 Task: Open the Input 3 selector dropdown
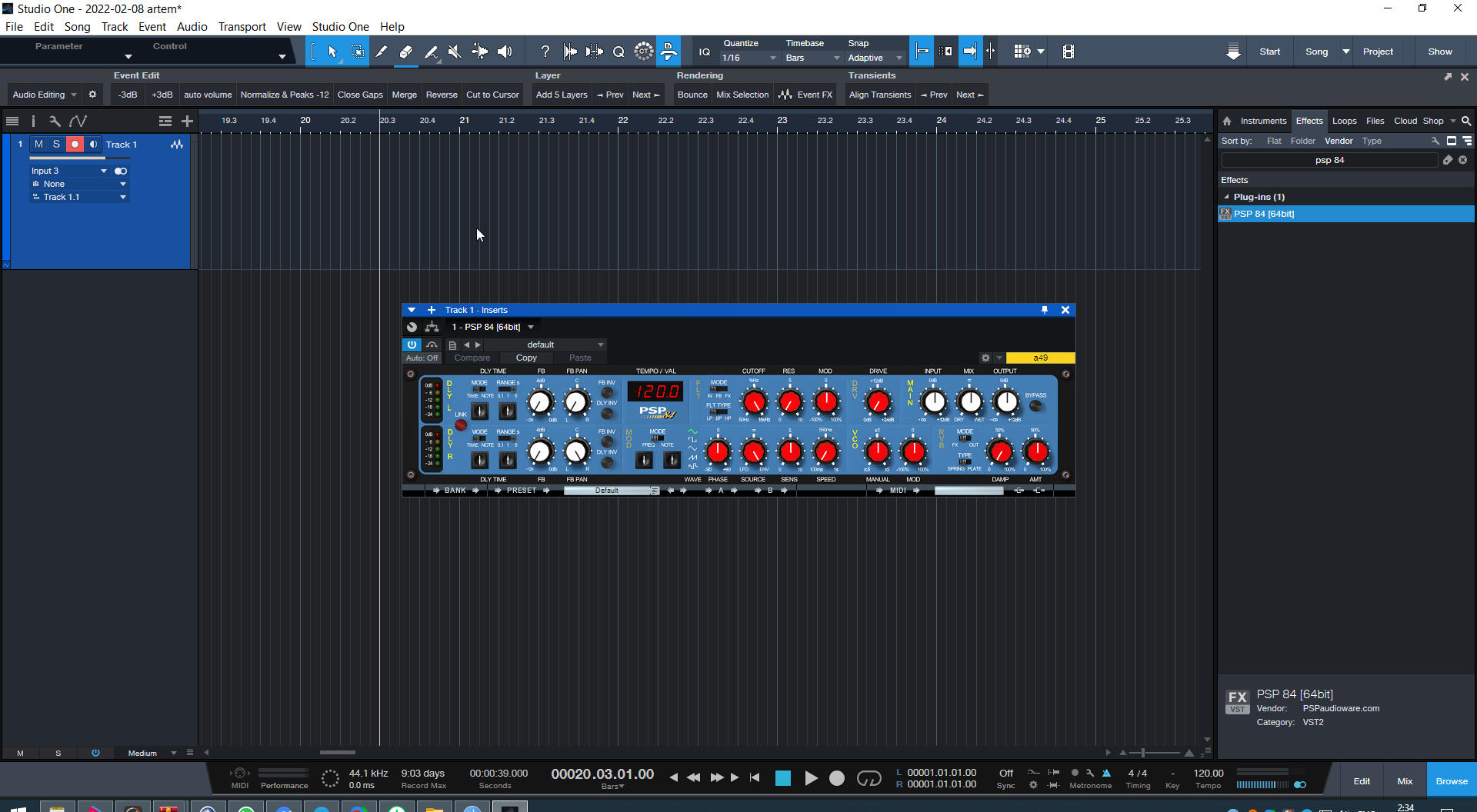coord(68,171)
